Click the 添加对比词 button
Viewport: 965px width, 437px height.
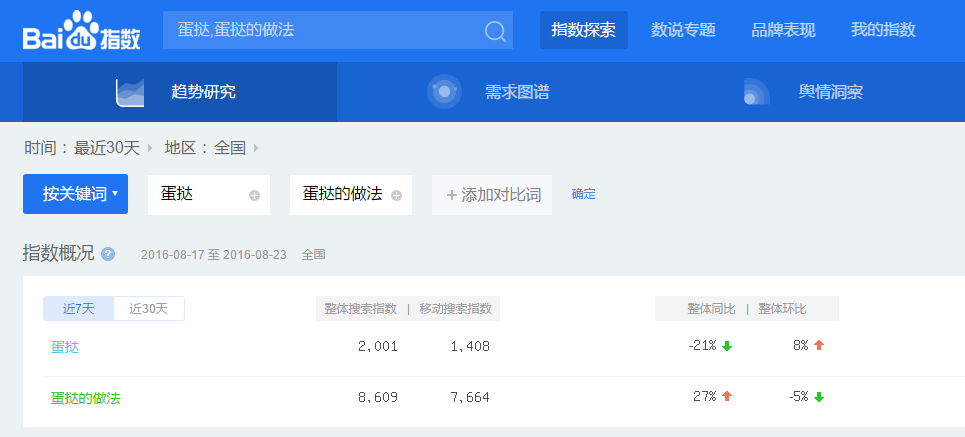(x=492, y=195)
